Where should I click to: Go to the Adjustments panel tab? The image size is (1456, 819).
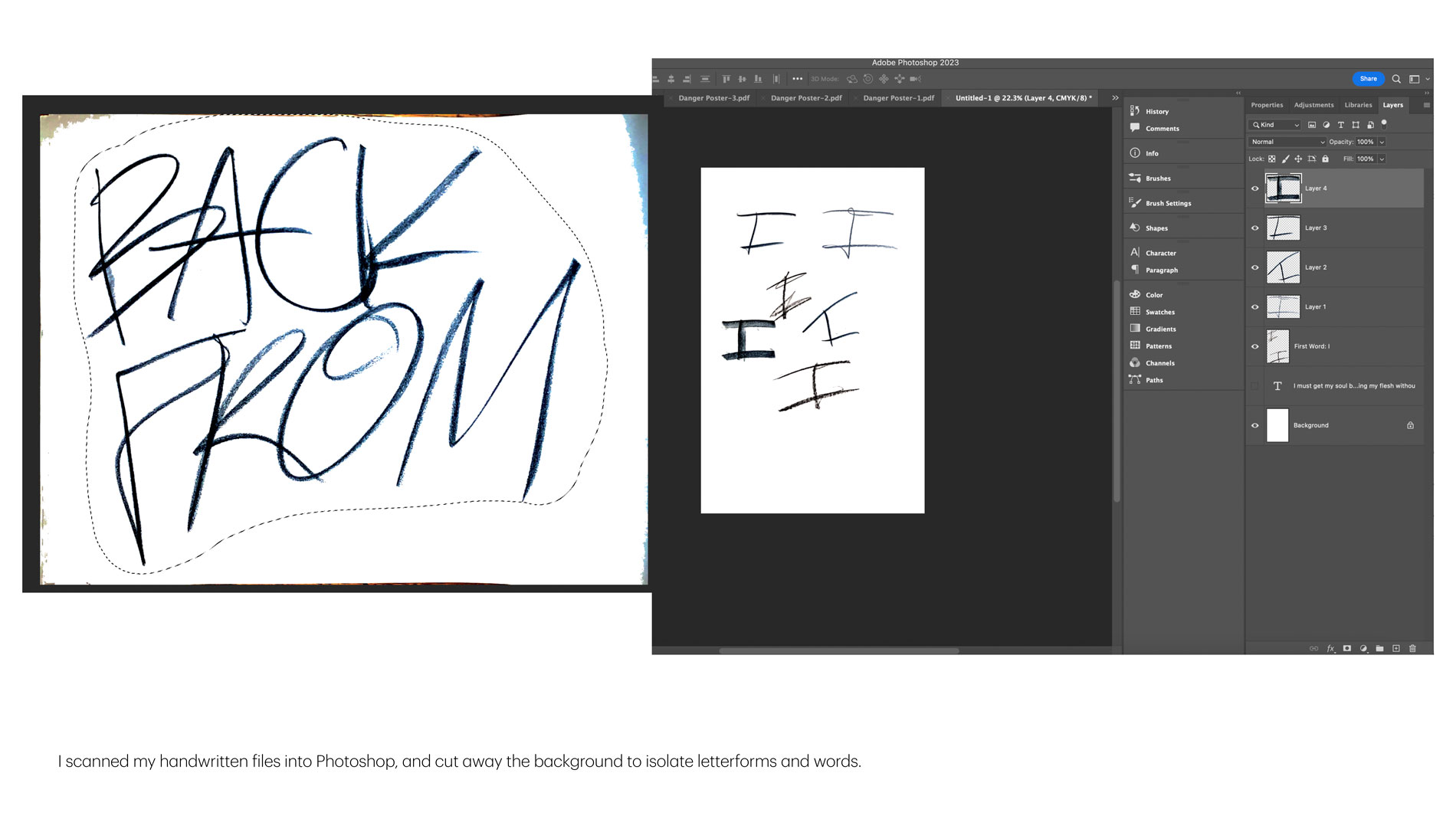(x=1313, y=105)
